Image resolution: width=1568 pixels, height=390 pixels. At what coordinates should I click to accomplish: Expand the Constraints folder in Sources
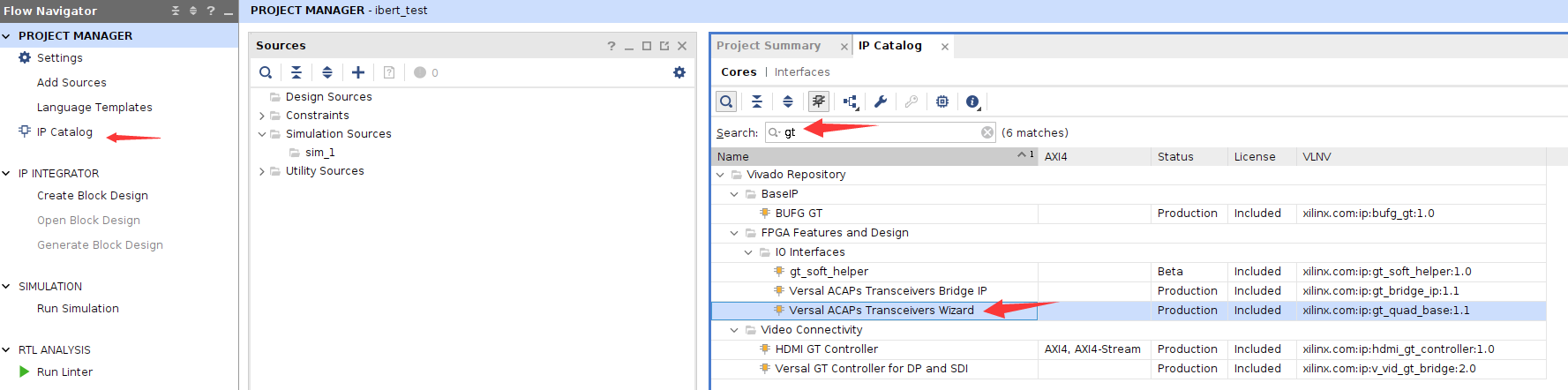pos(262,116)
